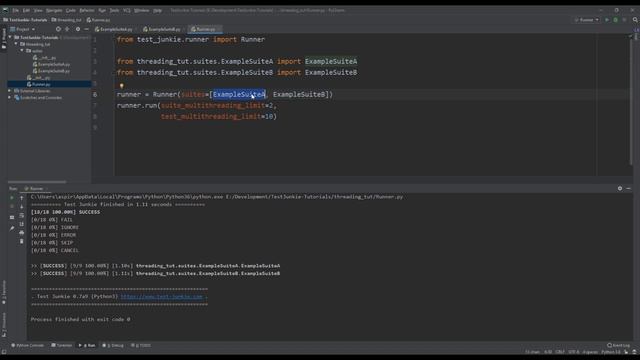
Task: Open the Tools menu
Action: [x=114, y=10]
